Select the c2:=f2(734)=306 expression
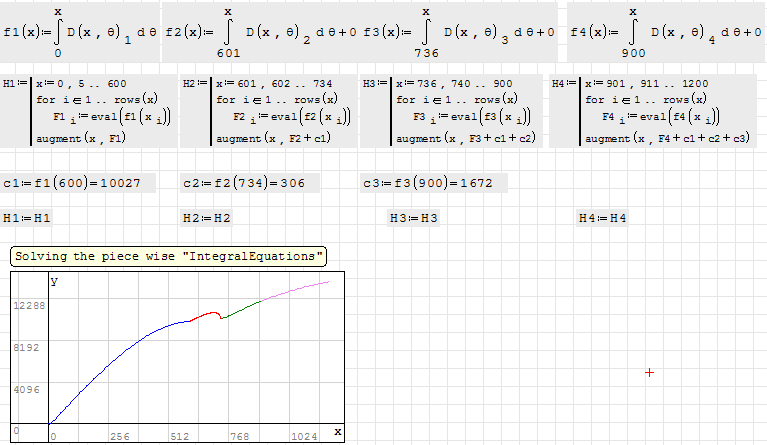The height and width of the screenshot is (445, 767). pos(250,183)
